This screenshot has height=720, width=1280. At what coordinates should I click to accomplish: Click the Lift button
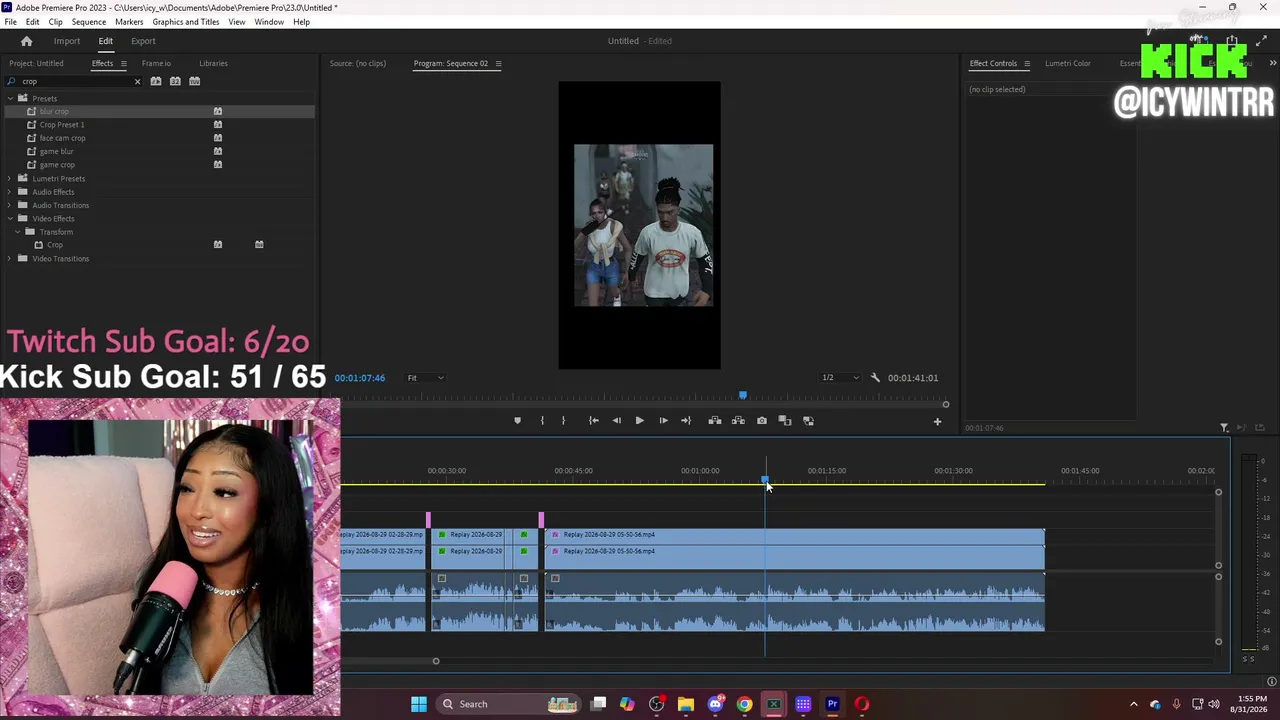(x=714, y=421)
